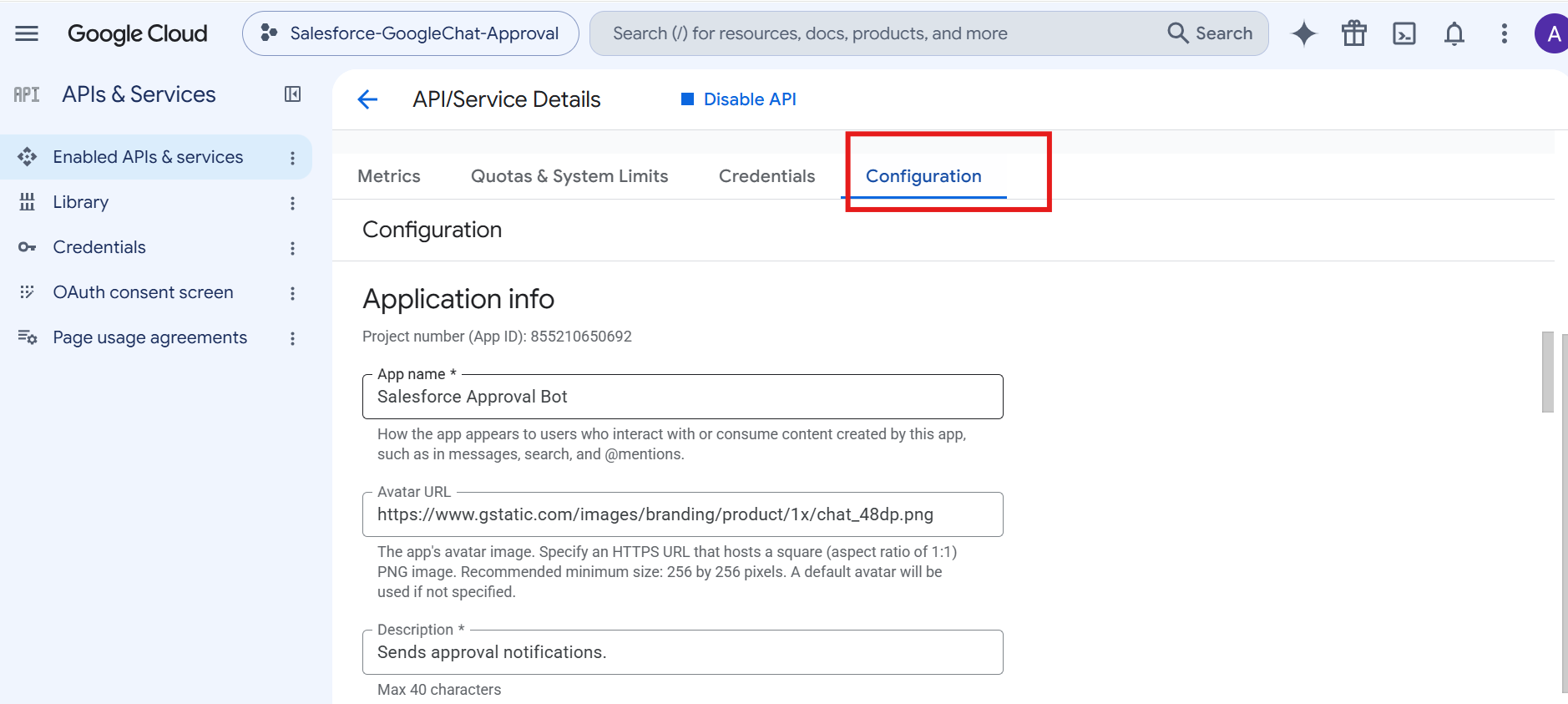Open the notifications bell
Viewport: 1568px width, 704px height.
1454,33
